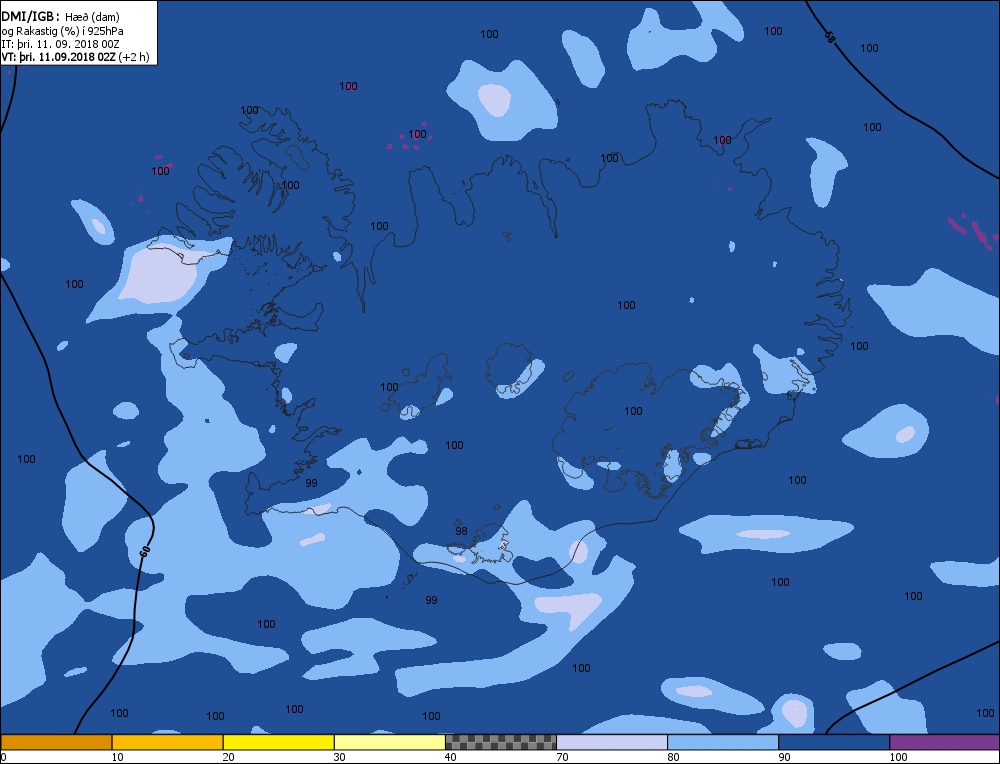The height and width of the screenshot is (764, 1000).
Task: Click the orange 10–20 legend swatch
Action: coord(167,742)
